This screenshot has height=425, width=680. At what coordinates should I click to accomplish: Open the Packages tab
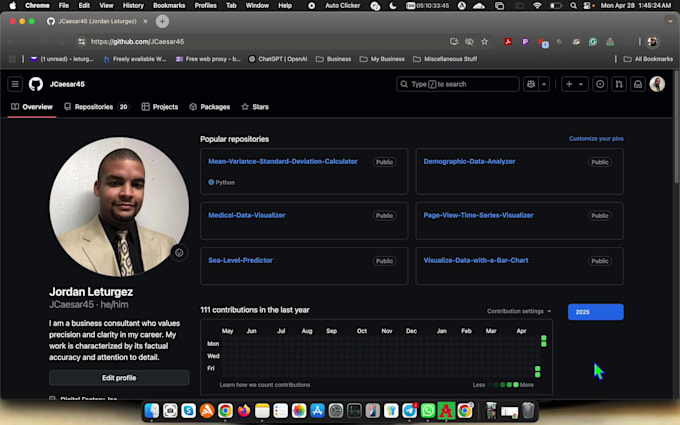tap(209, 107)
